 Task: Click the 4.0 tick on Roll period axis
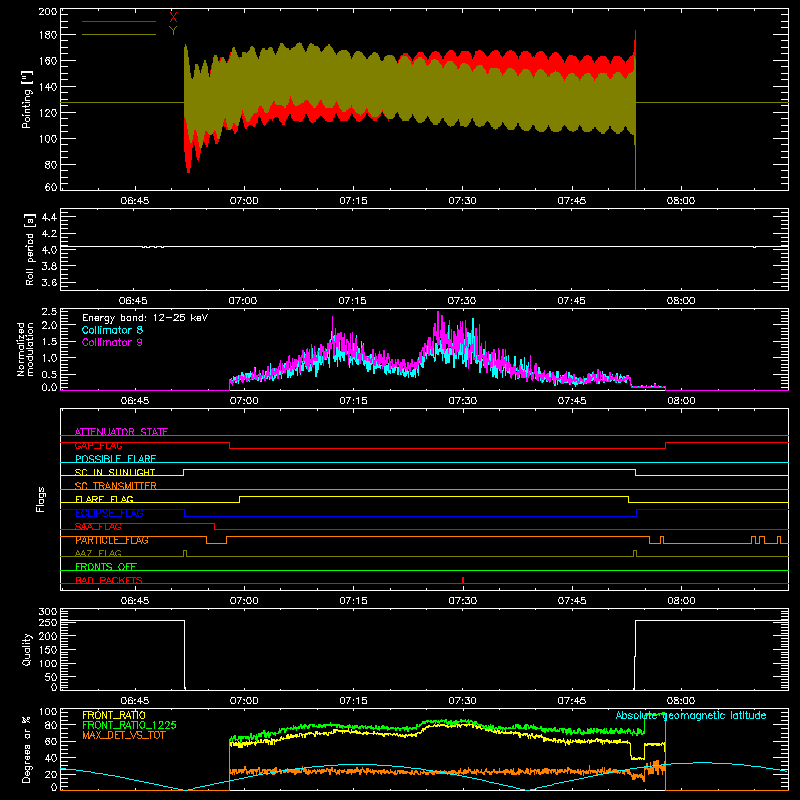pos(48,249)
